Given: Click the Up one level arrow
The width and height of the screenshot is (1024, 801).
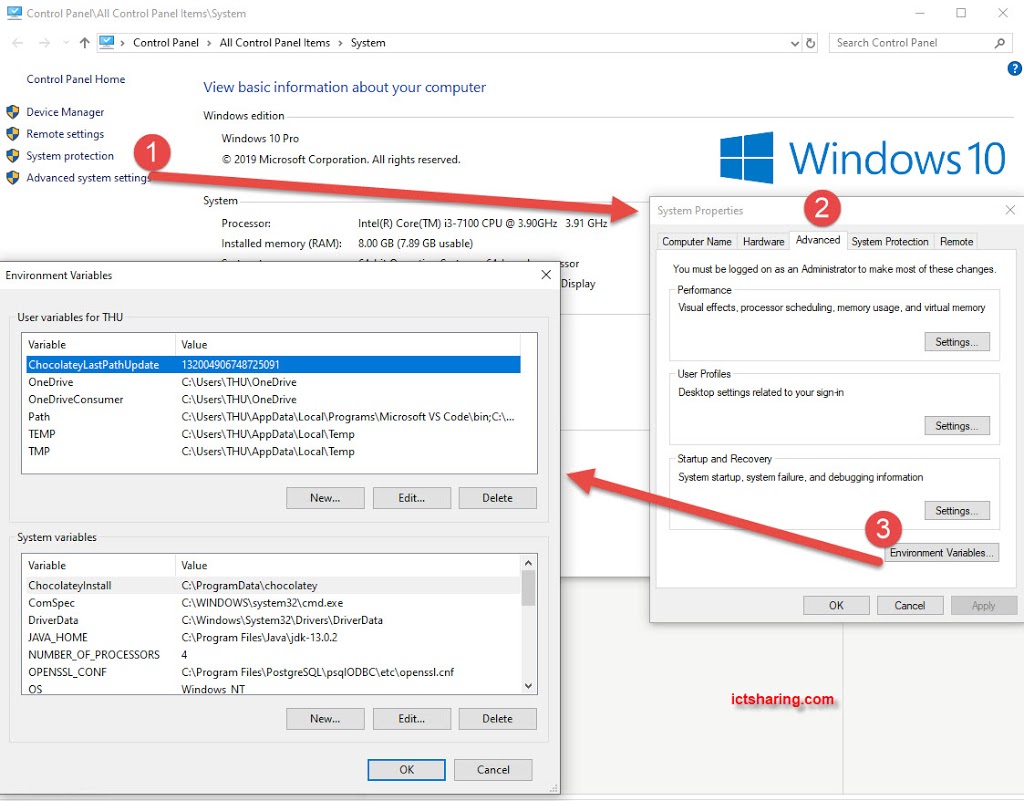Looking at the screenshot, I should tap(84, 43).
